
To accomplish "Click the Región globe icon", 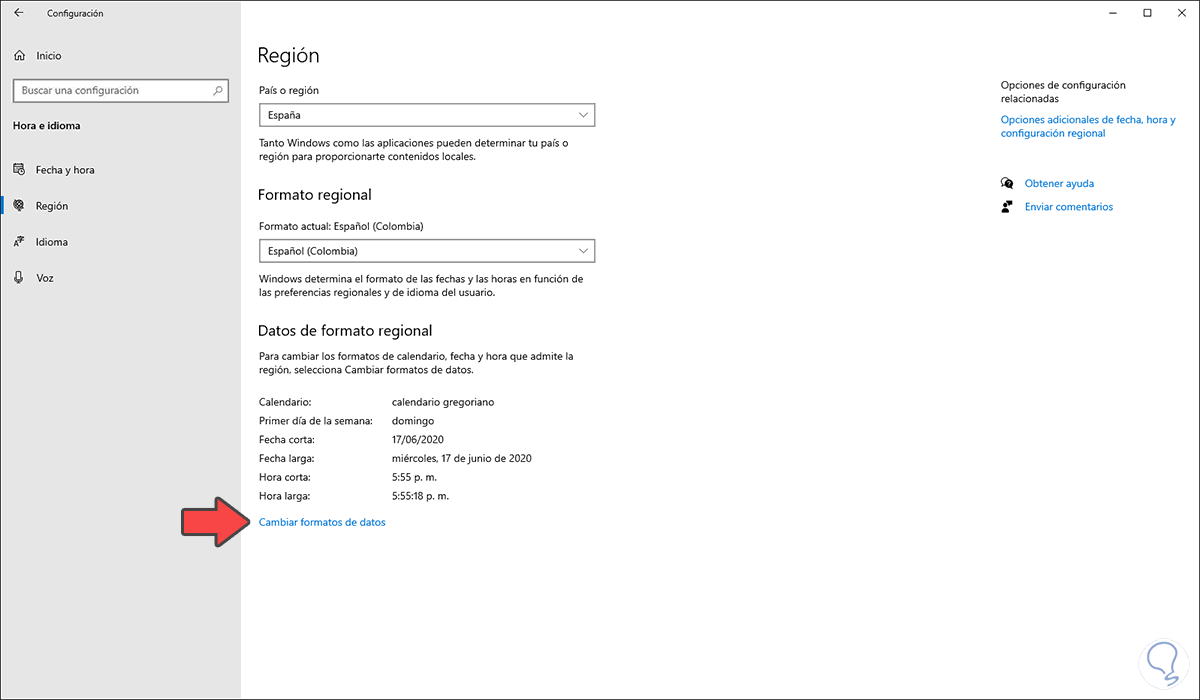I will click(x=18, y=206).
